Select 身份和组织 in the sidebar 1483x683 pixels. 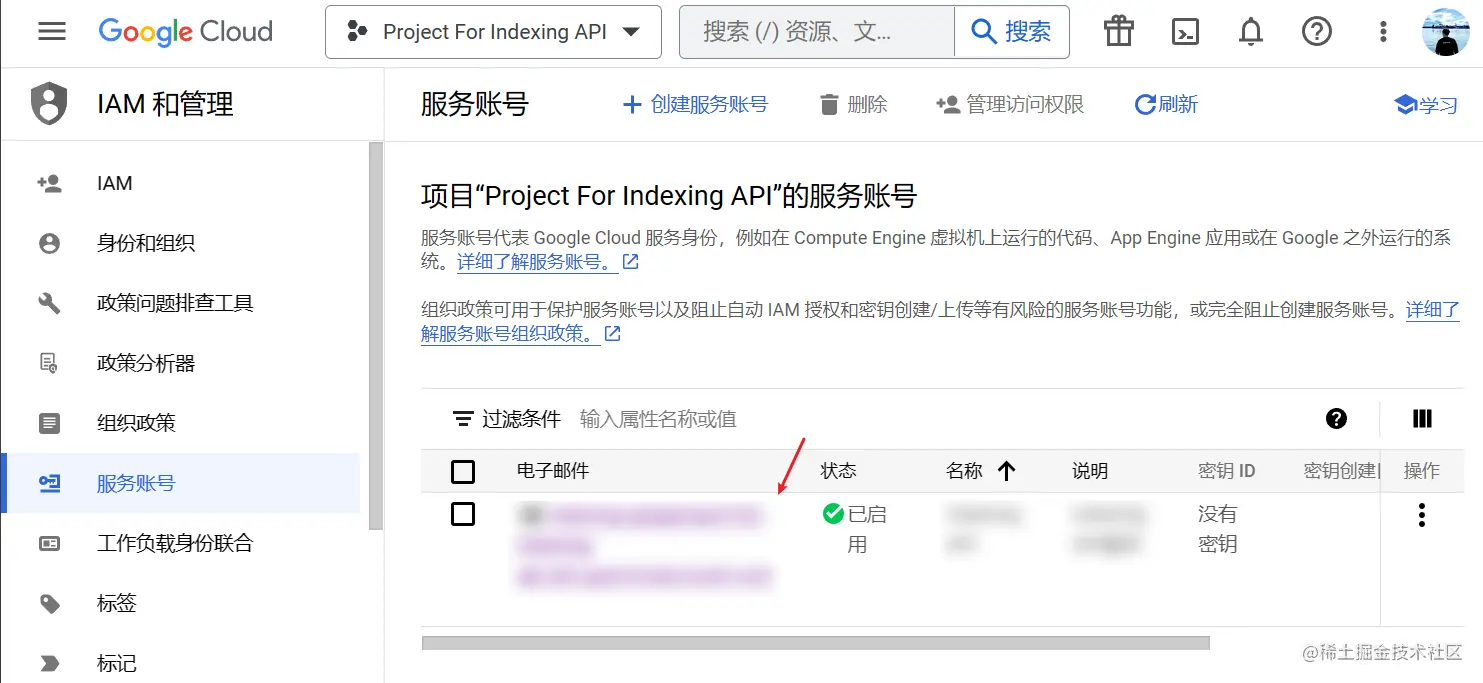click(180, 243)
